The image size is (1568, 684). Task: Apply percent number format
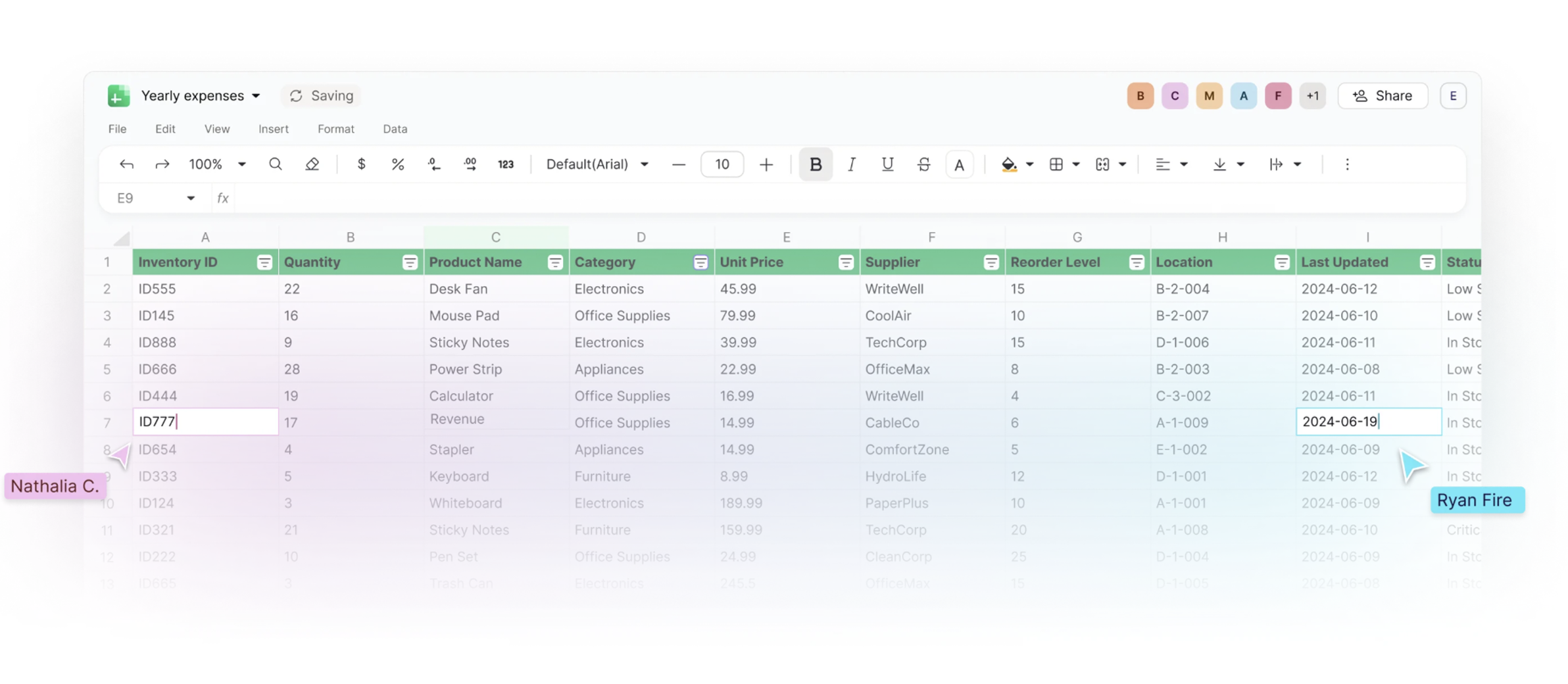pos(398,164)
